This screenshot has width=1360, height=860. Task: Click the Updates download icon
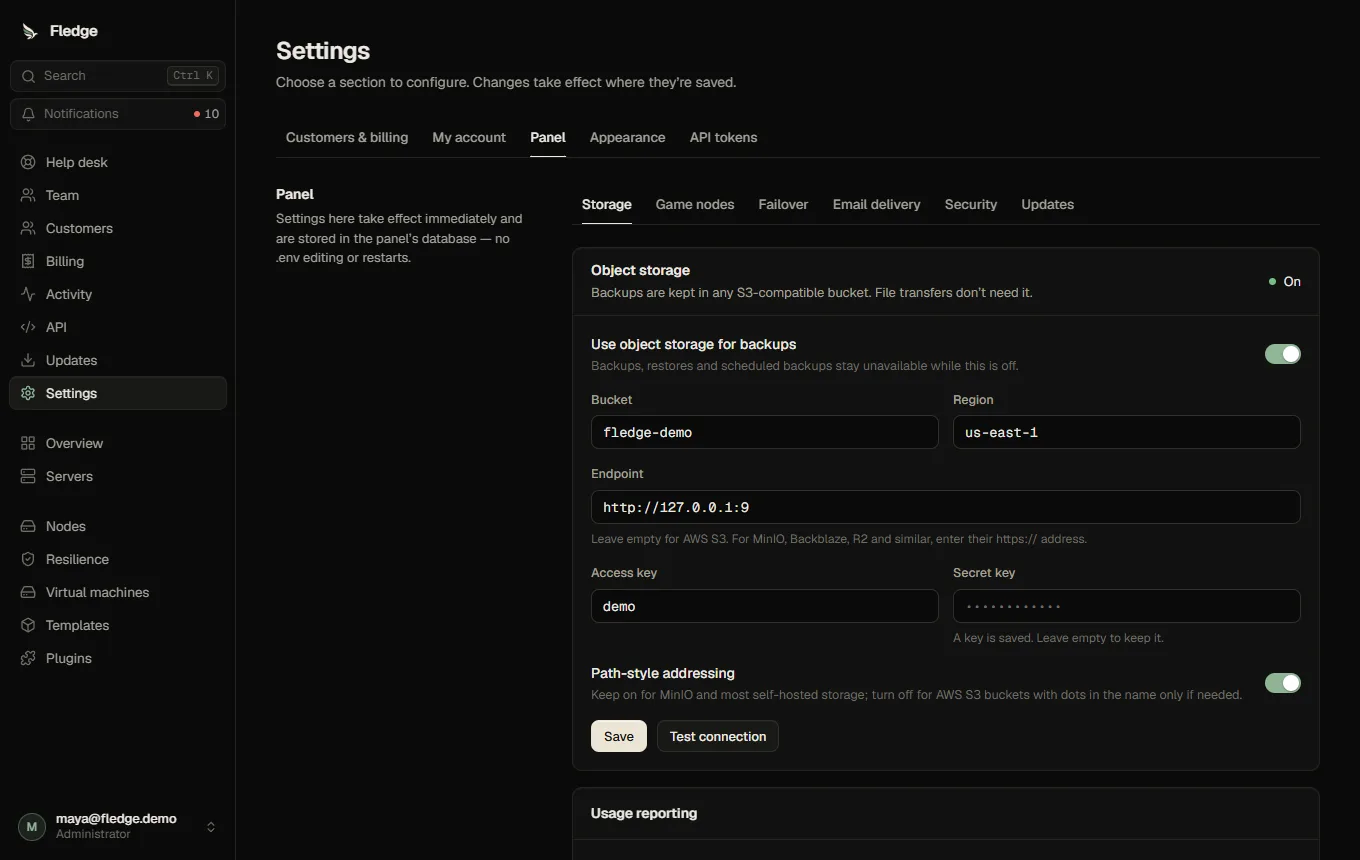(28, 360)
